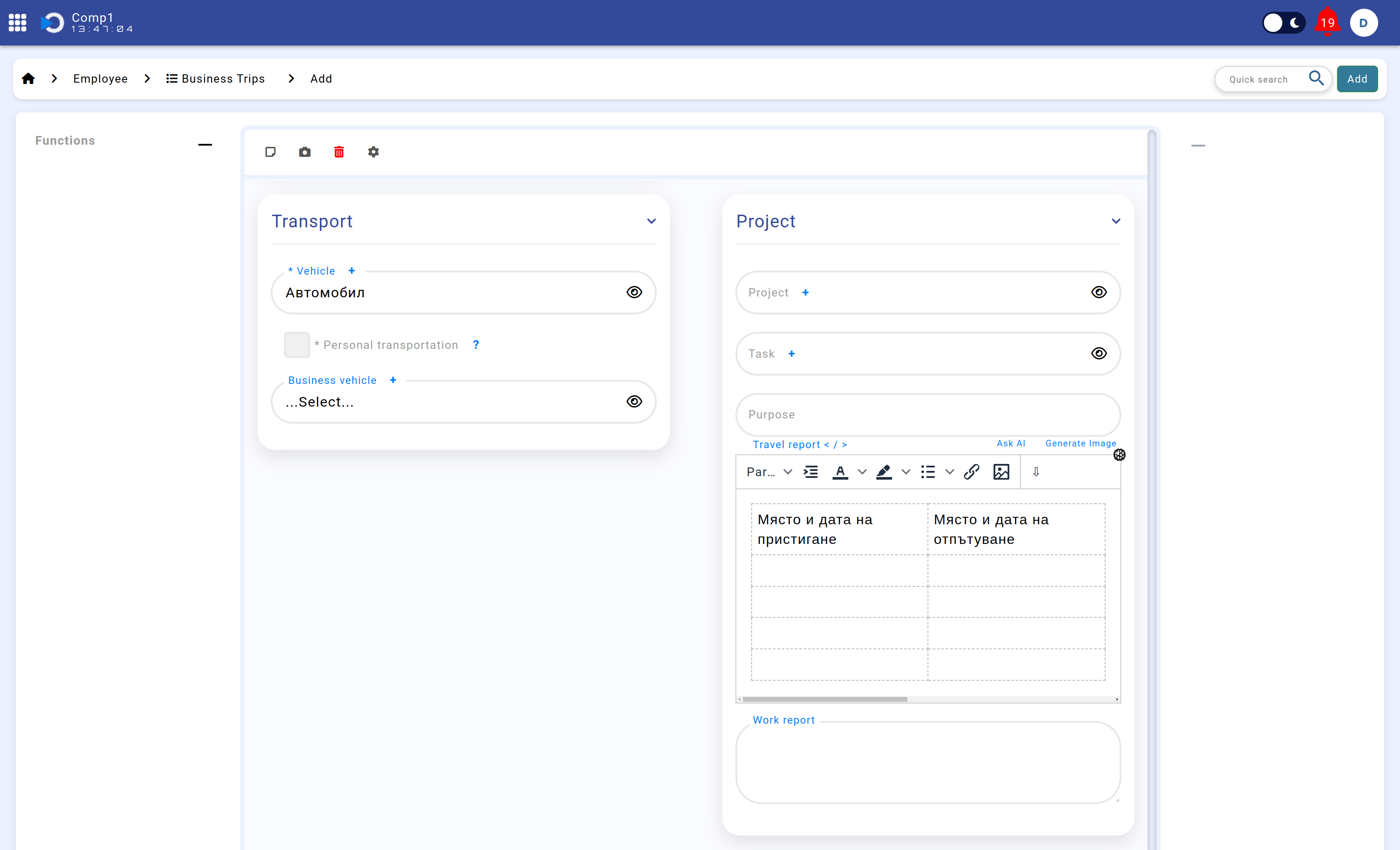
Task: View Task record eye icon
Action: (x=1099, y=354)
